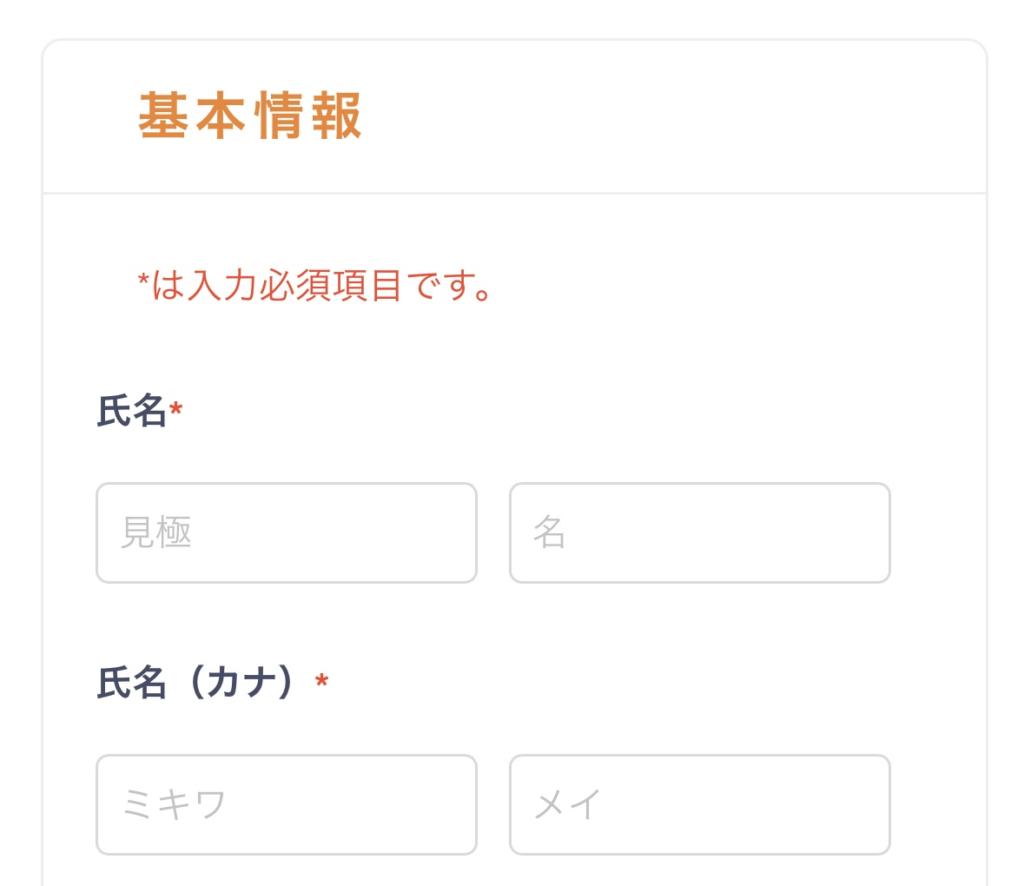This screenshot has height=886, width=1024.
Task: Click the 氏名（カナ） field label
Action: (202, 683)
